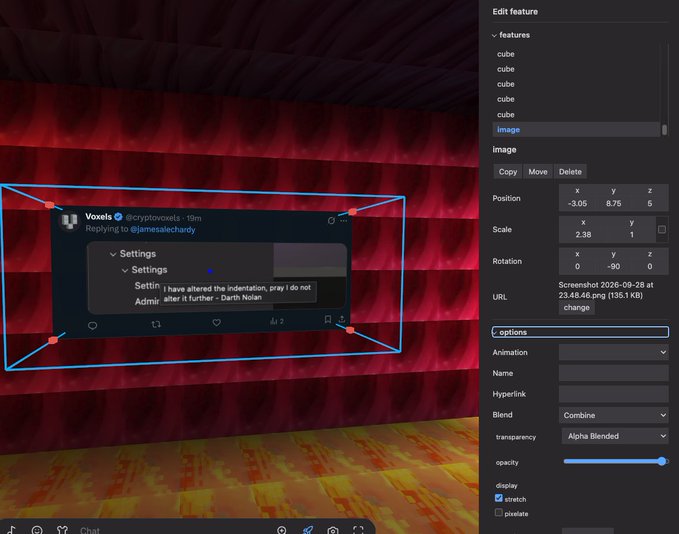Click the blue verified badge next to Voxels
679x534 pixels.
[x=118, y=217]
